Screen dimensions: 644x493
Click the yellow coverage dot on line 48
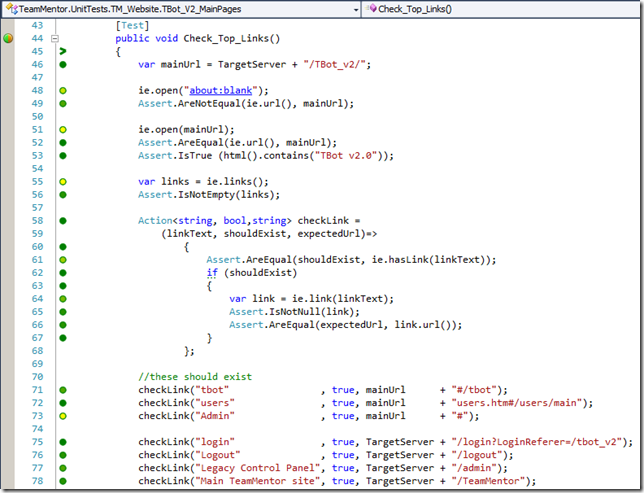pos(62,90)
